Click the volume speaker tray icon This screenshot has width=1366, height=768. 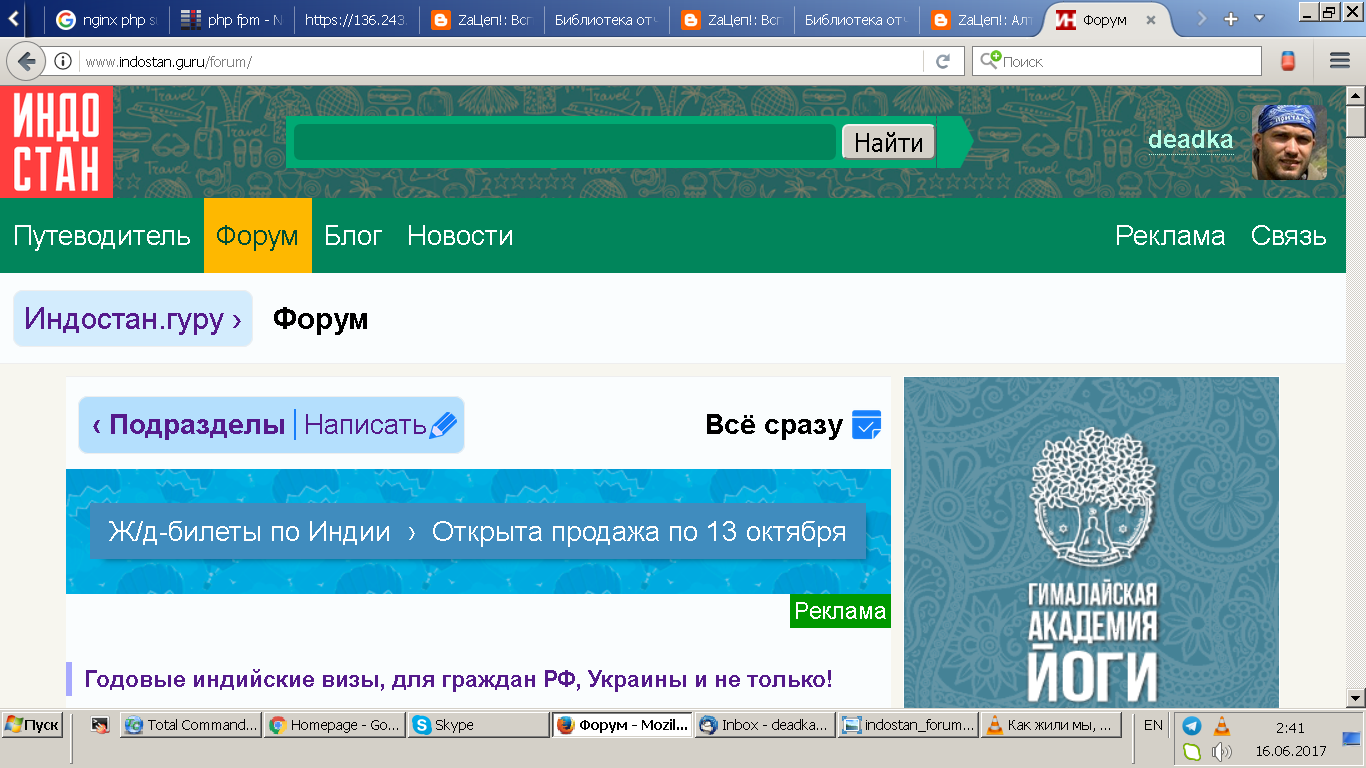coord(1221,751)
